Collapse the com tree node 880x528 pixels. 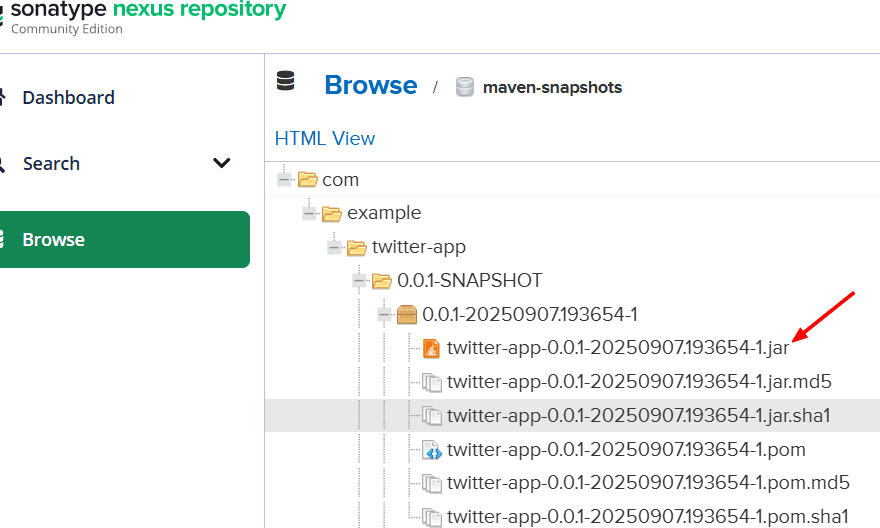click(285, 180)
